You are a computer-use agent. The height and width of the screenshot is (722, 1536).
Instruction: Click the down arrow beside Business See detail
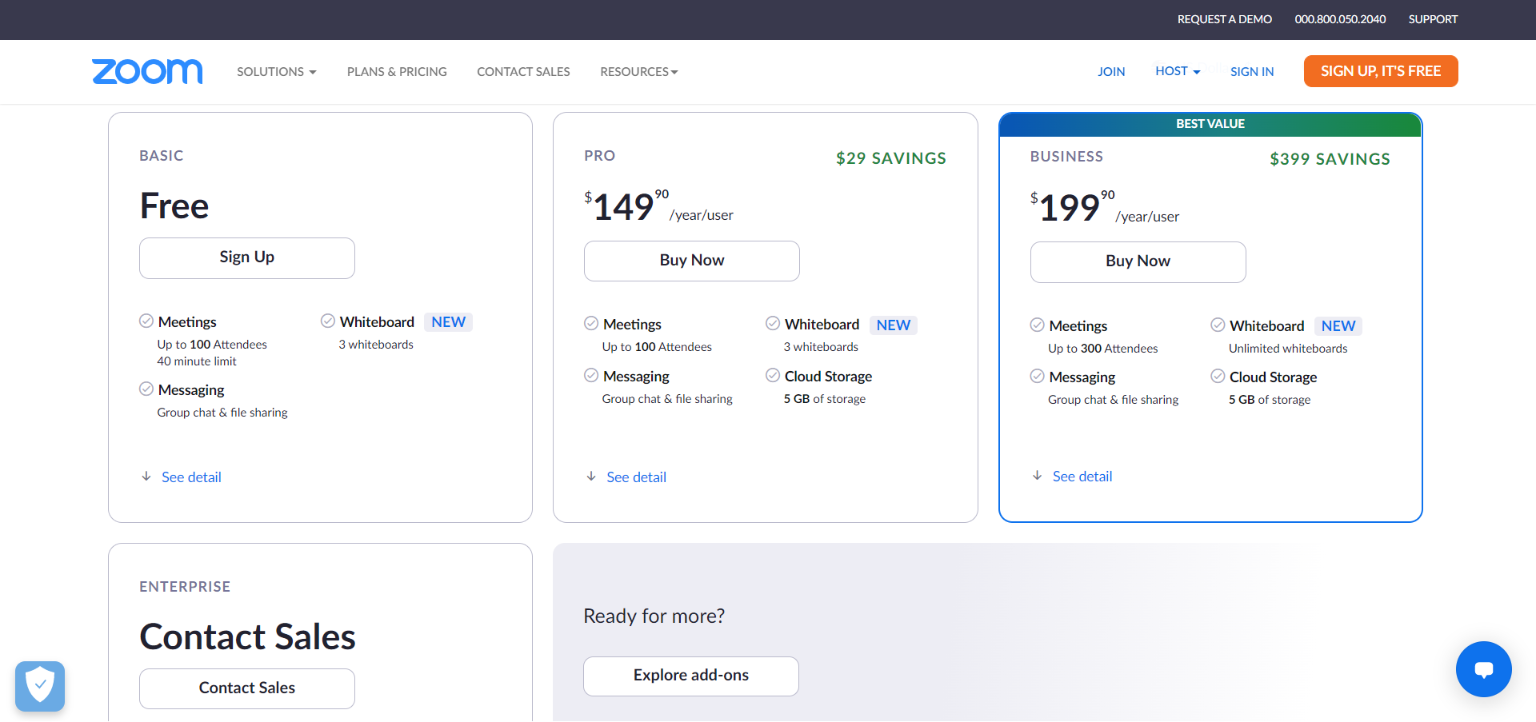click(x=1037, y=476)
